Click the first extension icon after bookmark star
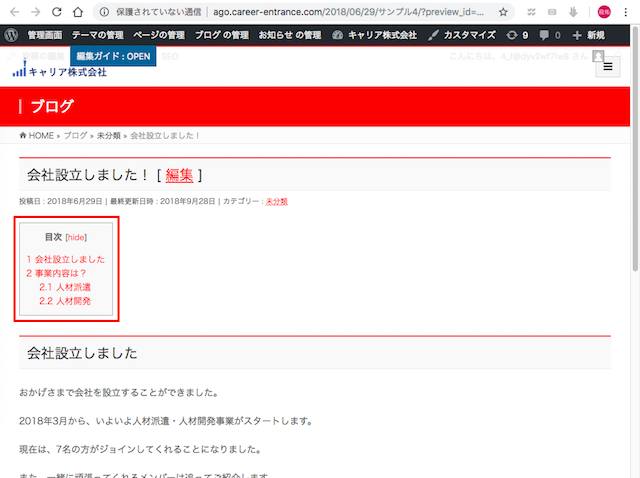The width and height of the screenshot is (640, 478). (x=531, y=12)
